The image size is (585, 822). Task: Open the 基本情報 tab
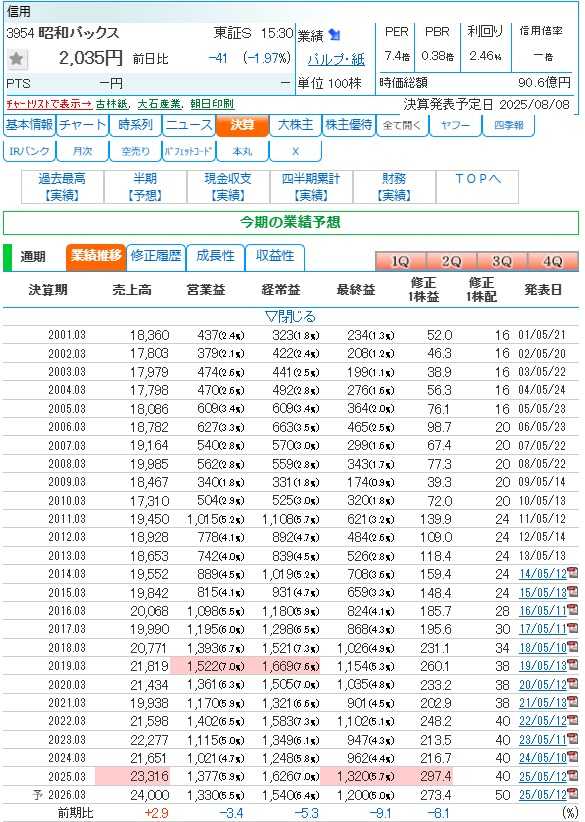tap(29, 126)
